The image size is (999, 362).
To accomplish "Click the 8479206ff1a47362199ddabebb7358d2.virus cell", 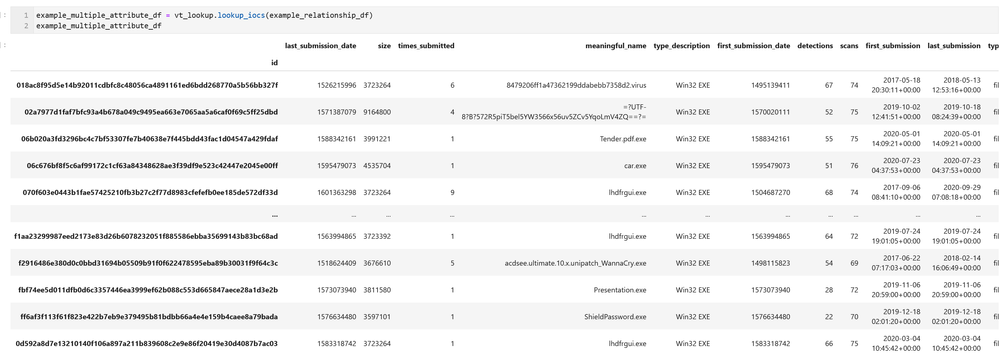I will pyautogui.click(x=577, y=85).
